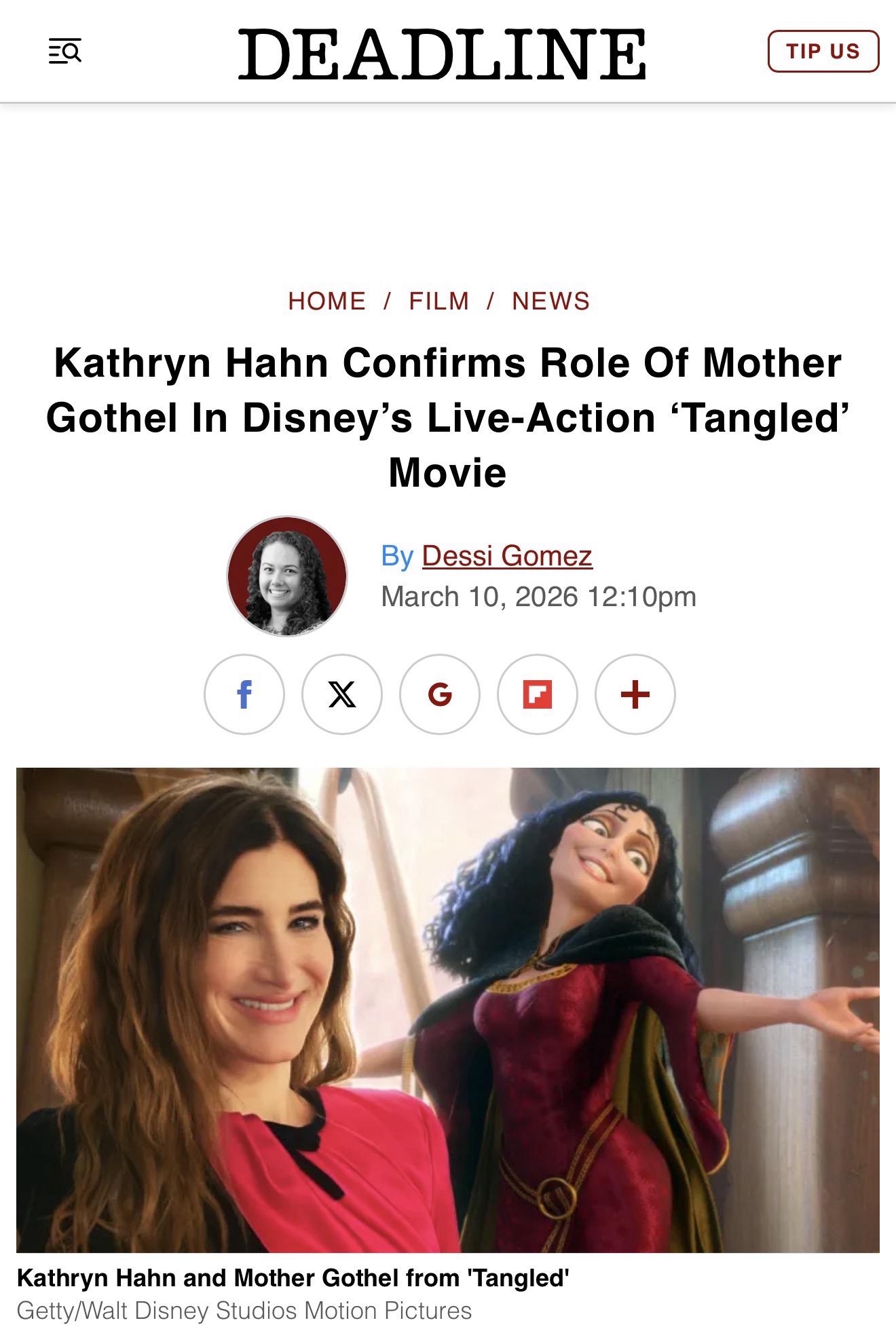Select the bold image caption text
The height and width of the screenshot is (1327, 896).
(293, 1278)
